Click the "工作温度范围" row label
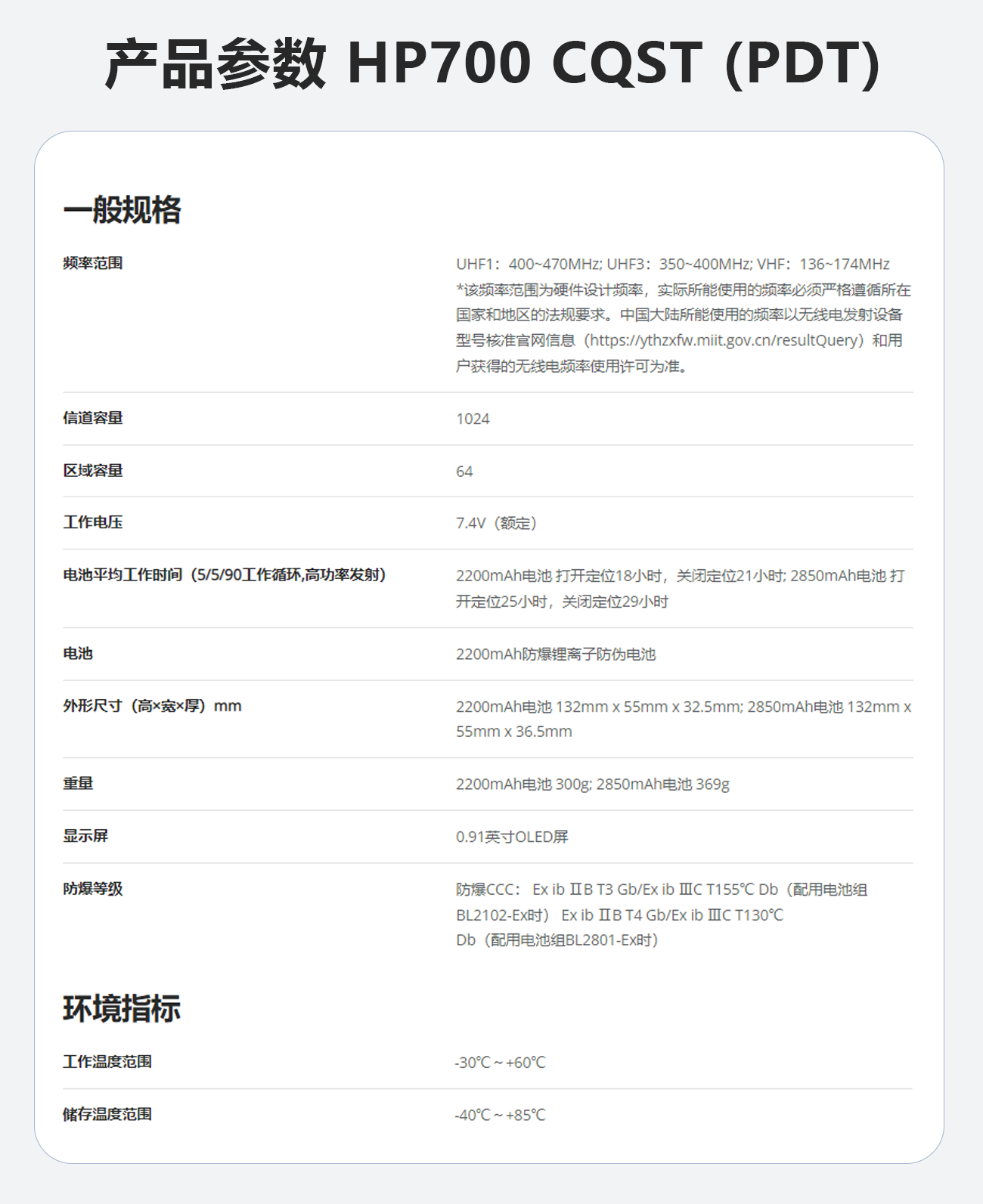 click(x=107, y=1062)
